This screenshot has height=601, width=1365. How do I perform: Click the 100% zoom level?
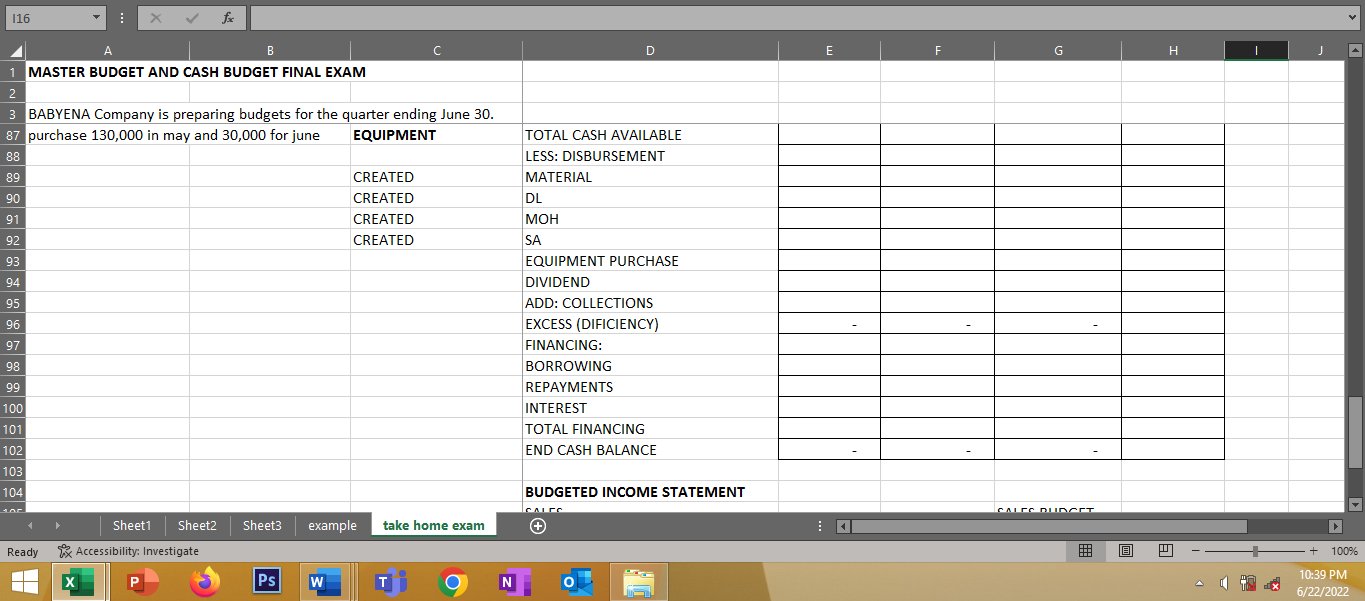[x=1345, y=551]
